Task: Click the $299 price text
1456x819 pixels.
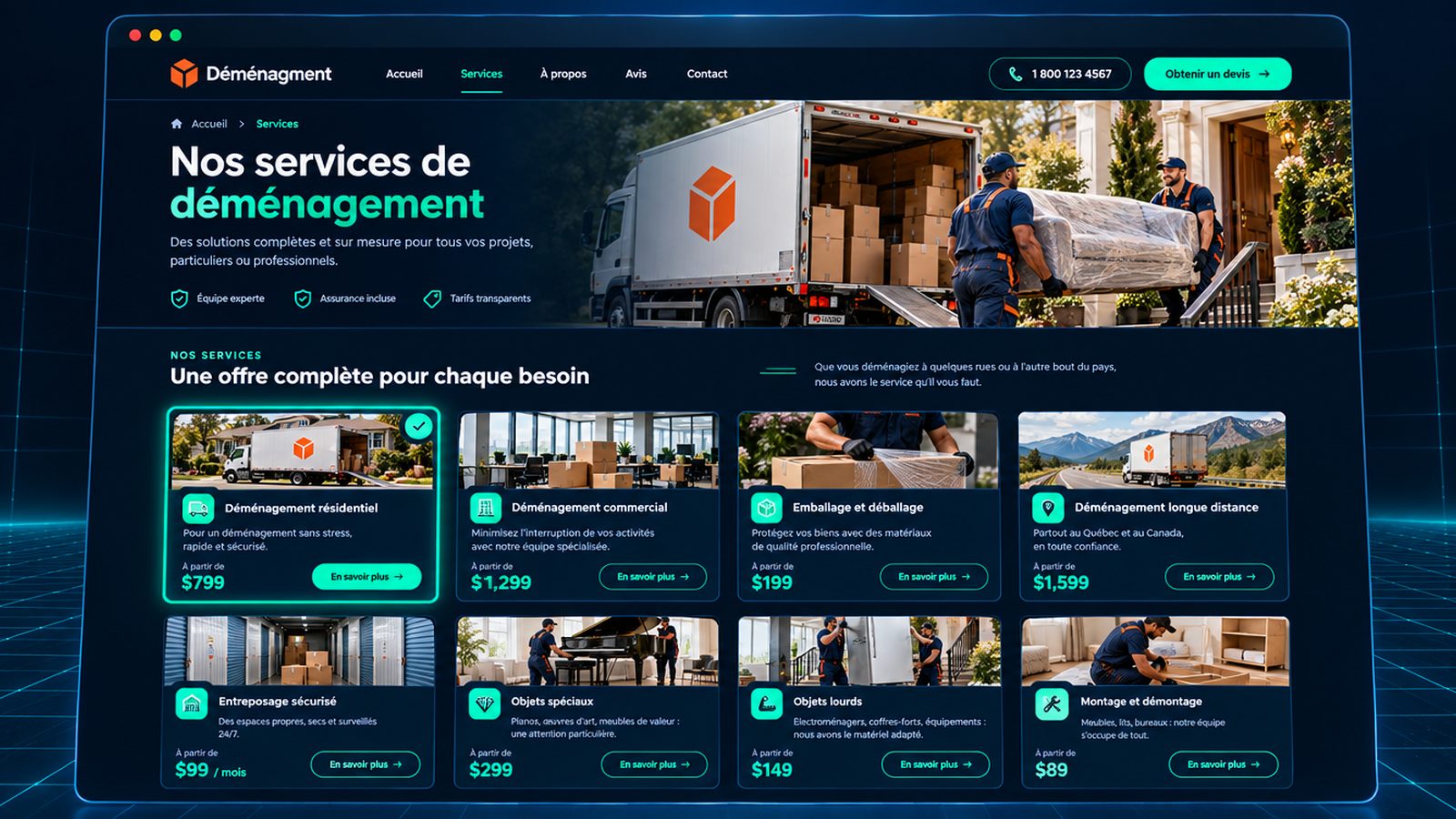Action: 491,771
